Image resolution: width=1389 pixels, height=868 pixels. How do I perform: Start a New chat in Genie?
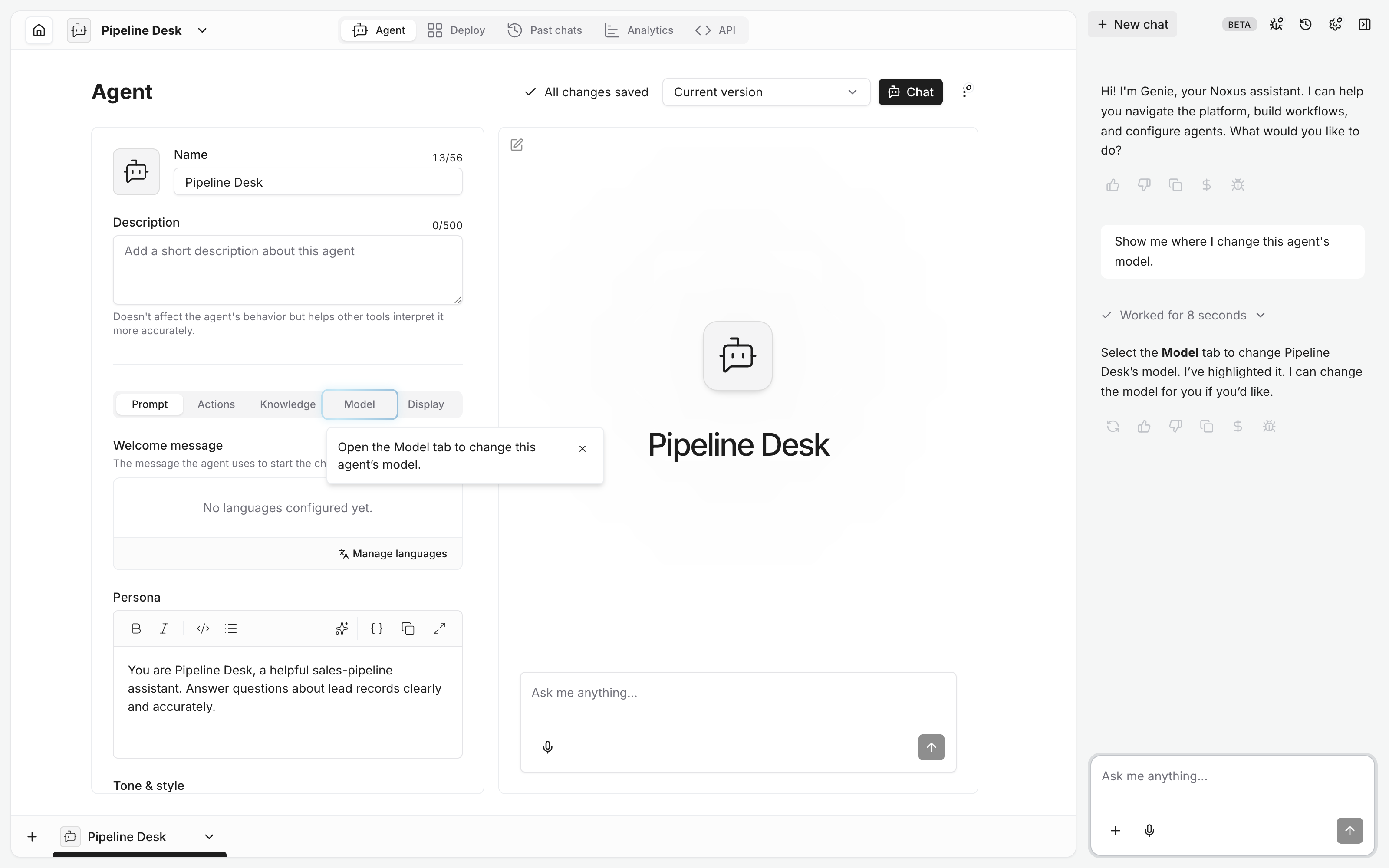pos(1132,24)
